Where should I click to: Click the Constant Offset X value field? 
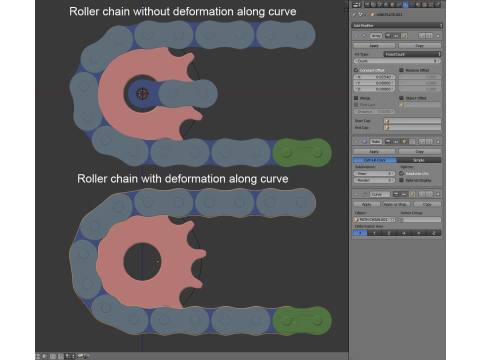coord(374,77)
